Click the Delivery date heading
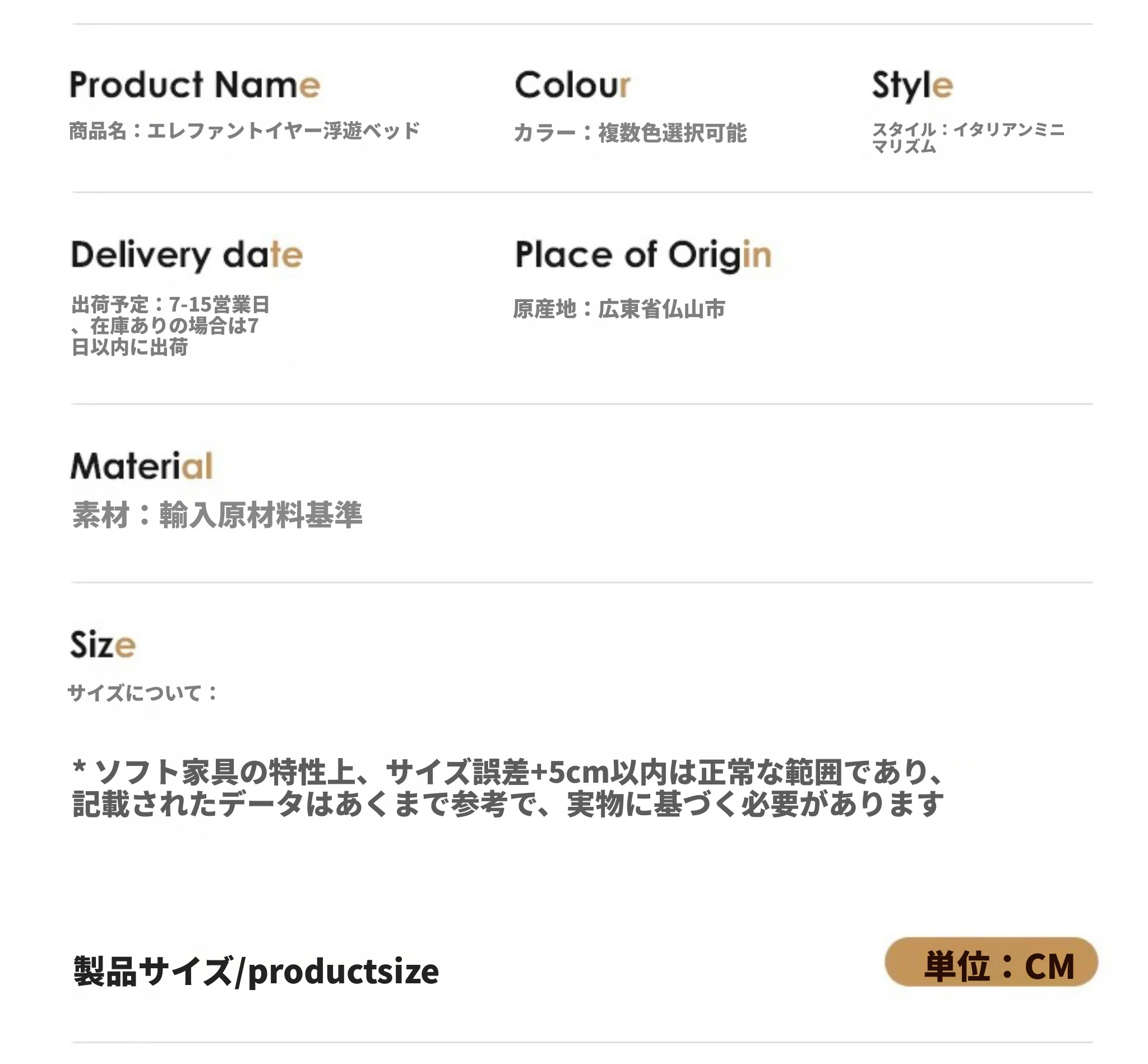This screenshot has width=1148, height=1064. pyautogui.click(x=187, y=254)
